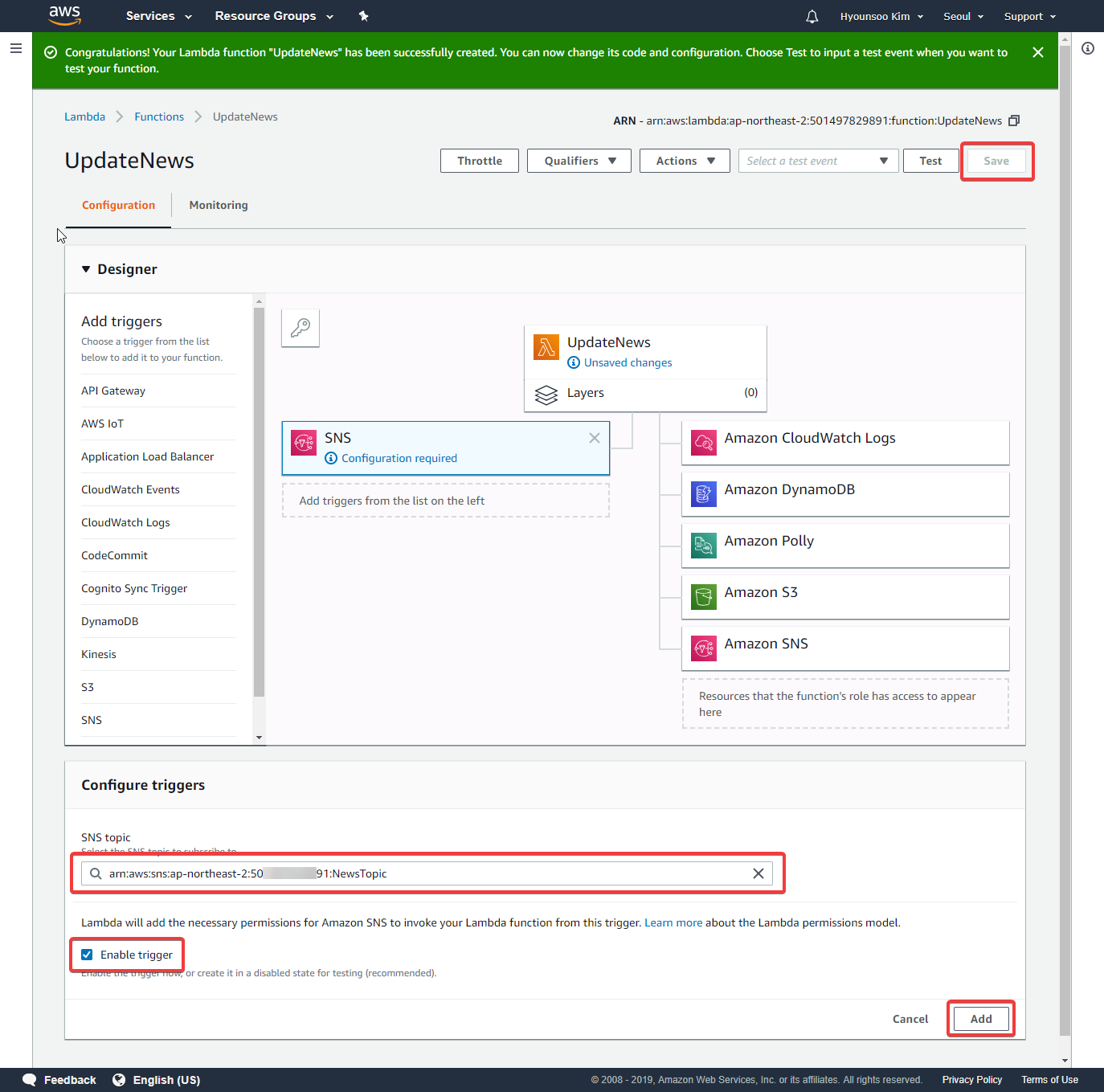The height and width of the screenshot is (1092, 1104).
Task: Open the Hyounsoo Kim account menu
Action: pos(881,16)
